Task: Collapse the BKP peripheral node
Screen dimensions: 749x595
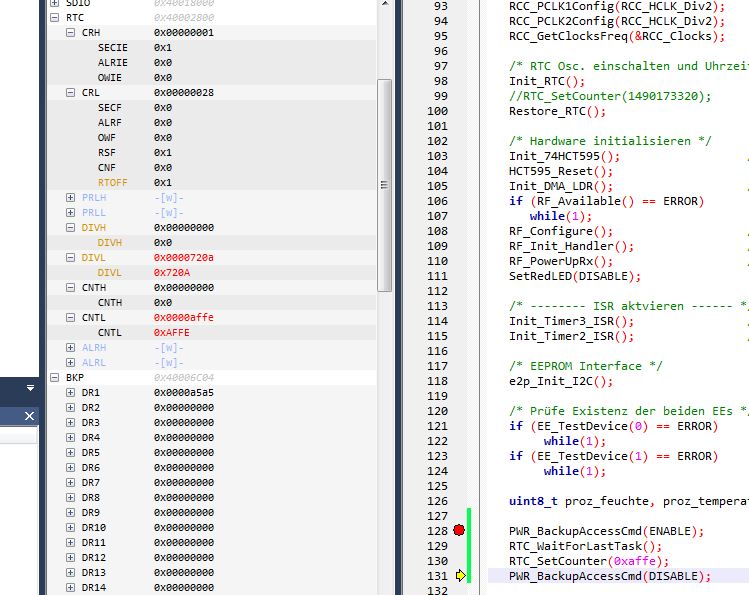Action: 54,378
